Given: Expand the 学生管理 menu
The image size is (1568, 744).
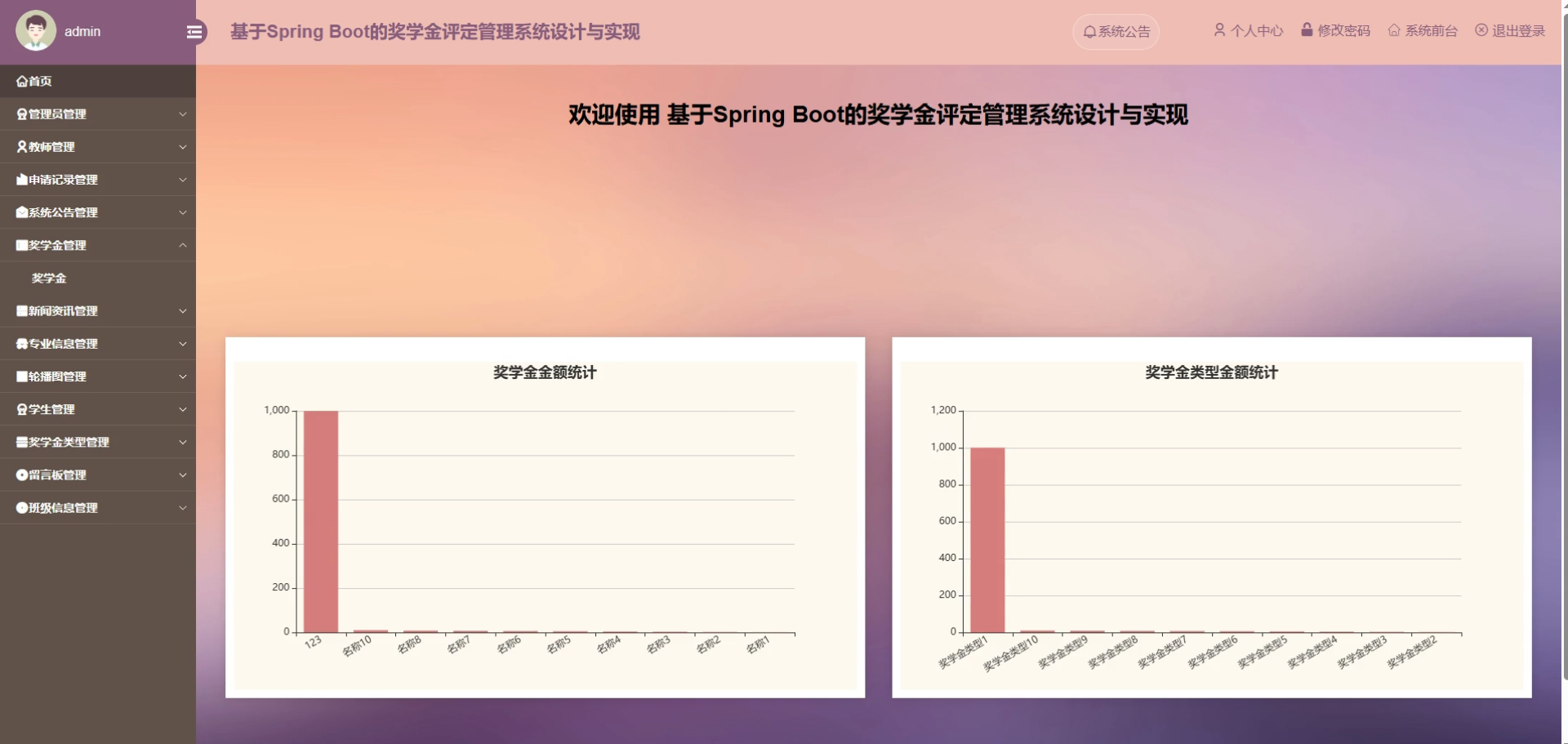Looking at the screenshot, I should pos(98,409).
